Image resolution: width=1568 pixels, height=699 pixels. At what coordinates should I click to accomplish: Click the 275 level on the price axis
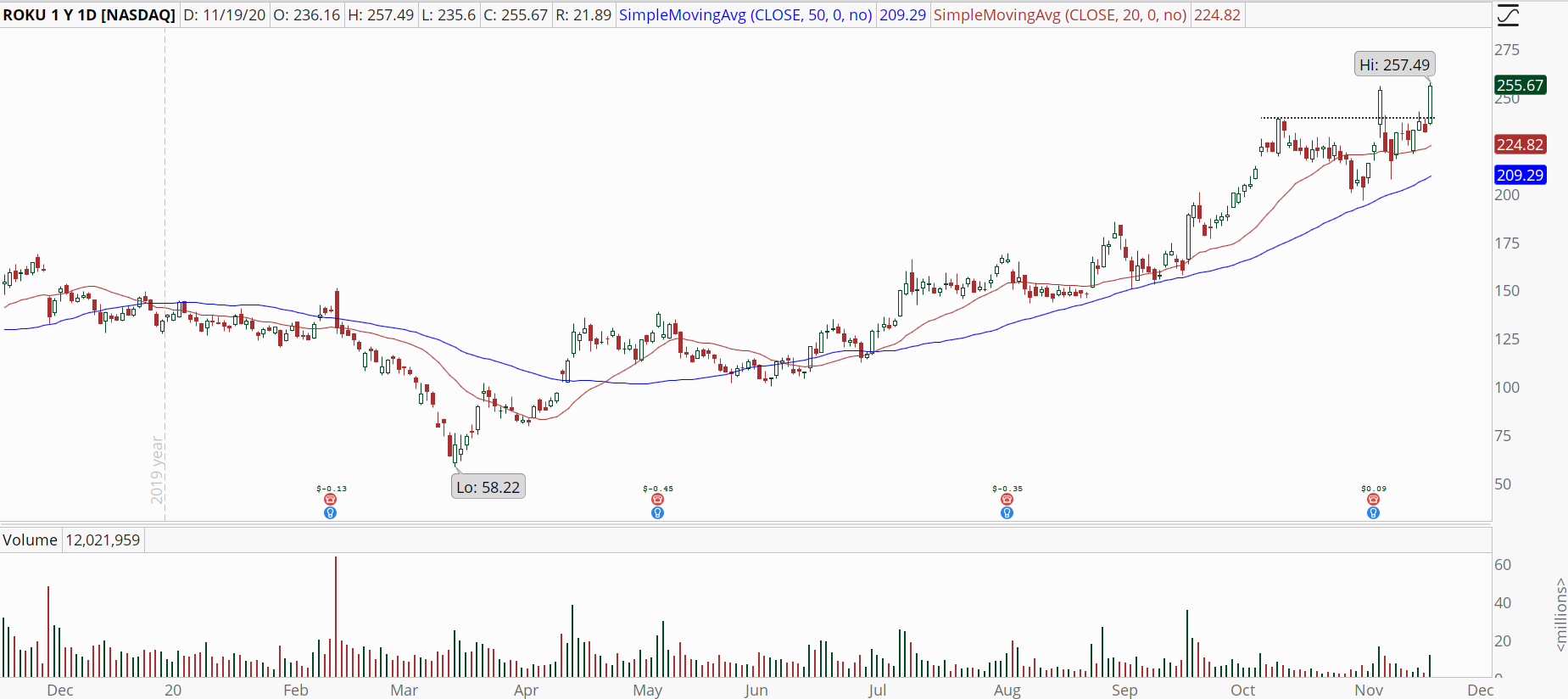point(1507,50)
